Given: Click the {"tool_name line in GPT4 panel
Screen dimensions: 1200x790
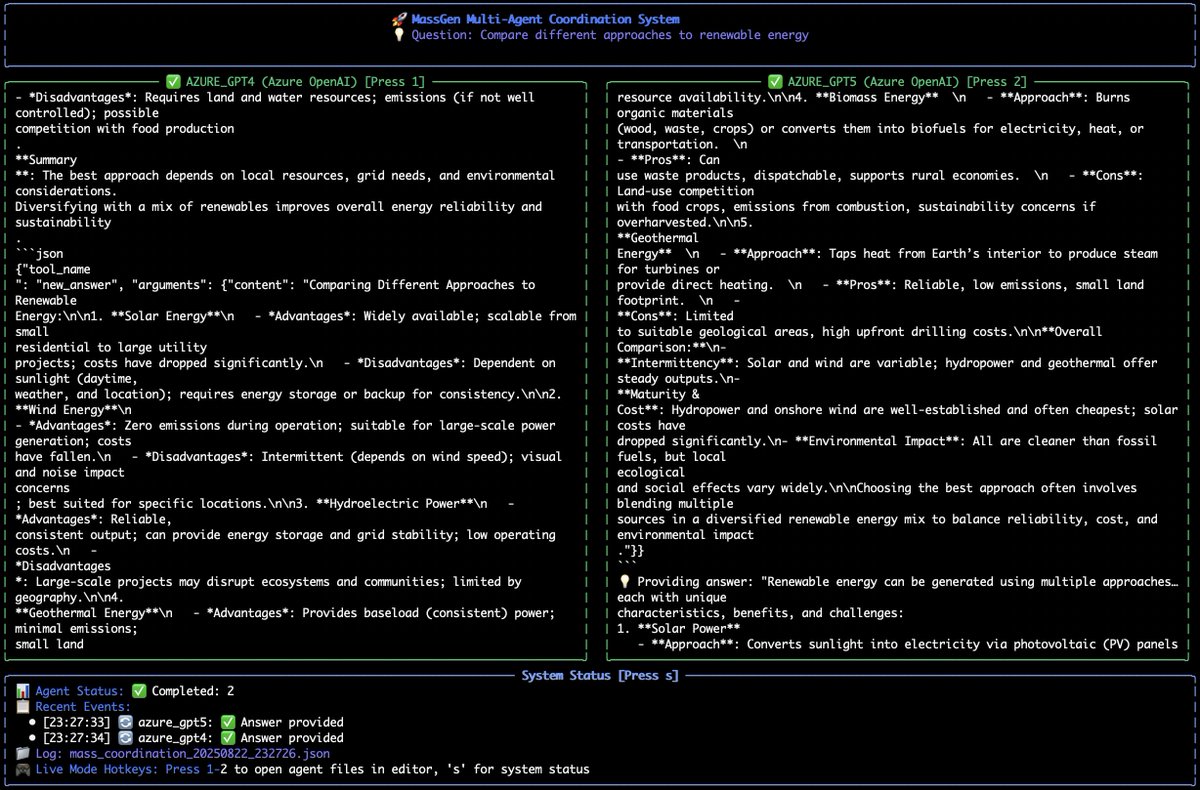Looking at the screenshot, I should [54, 269].
